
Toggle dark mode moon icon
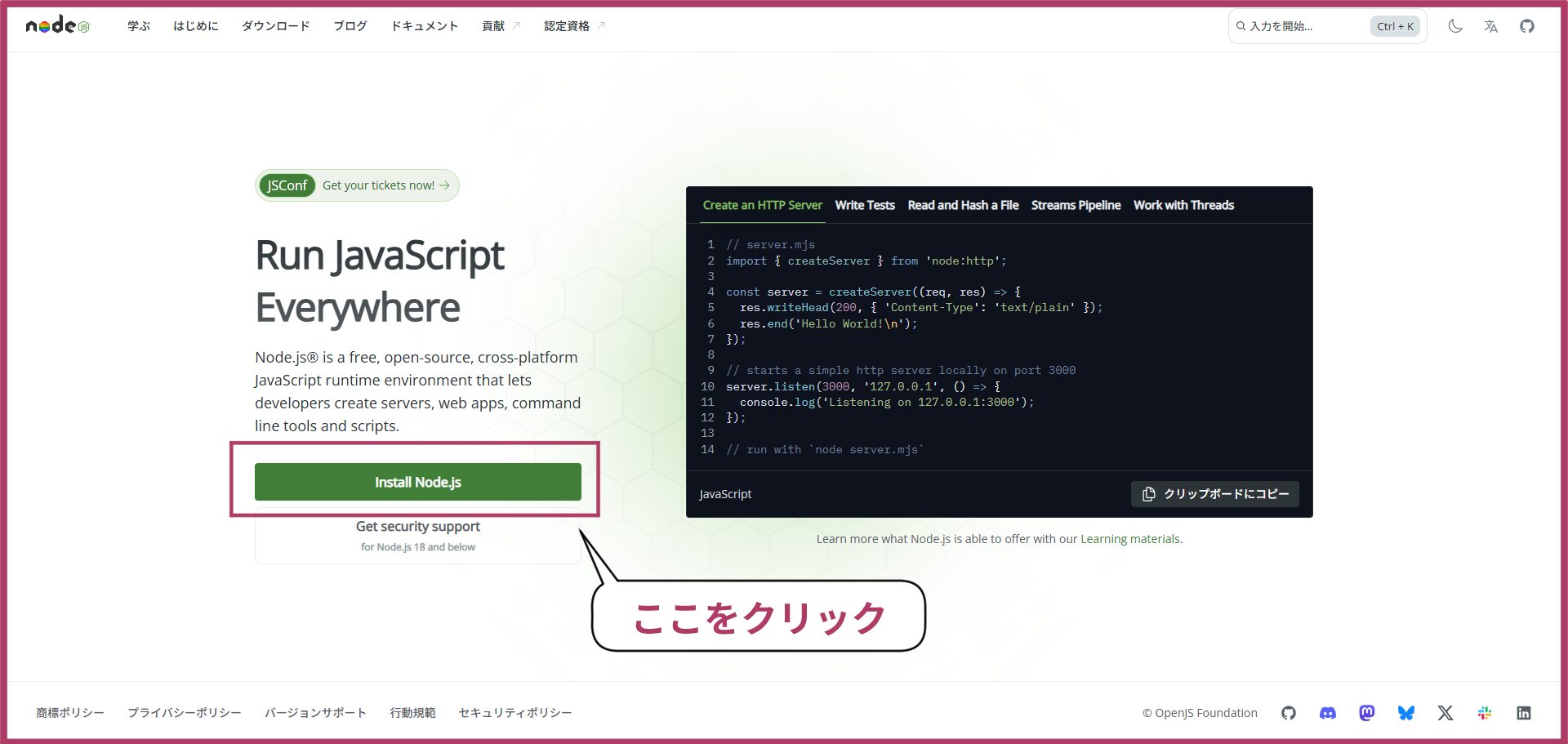[x=1455, y=26]
